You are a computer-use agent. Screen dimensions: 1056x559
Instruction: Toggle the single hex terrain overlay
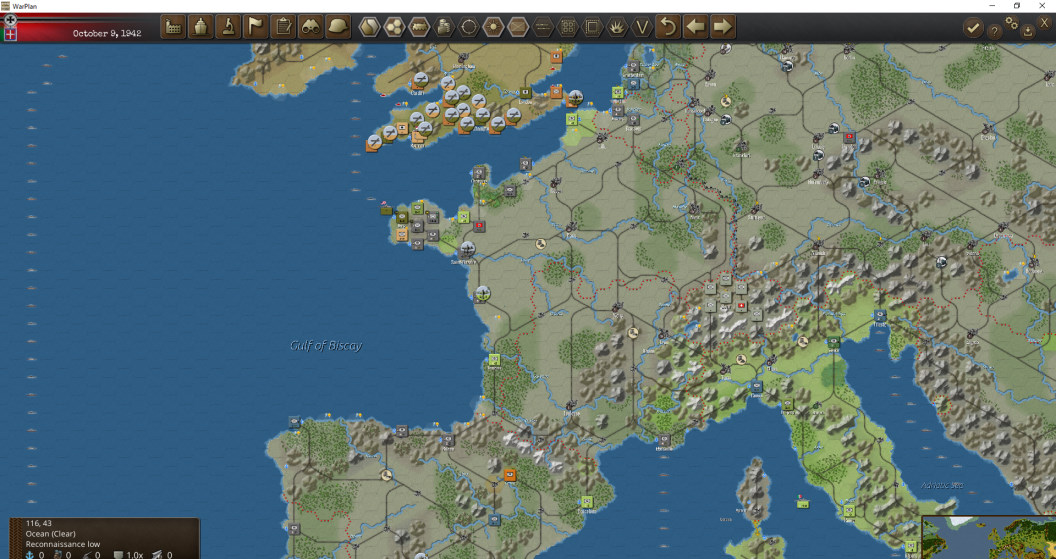point(369,27)
